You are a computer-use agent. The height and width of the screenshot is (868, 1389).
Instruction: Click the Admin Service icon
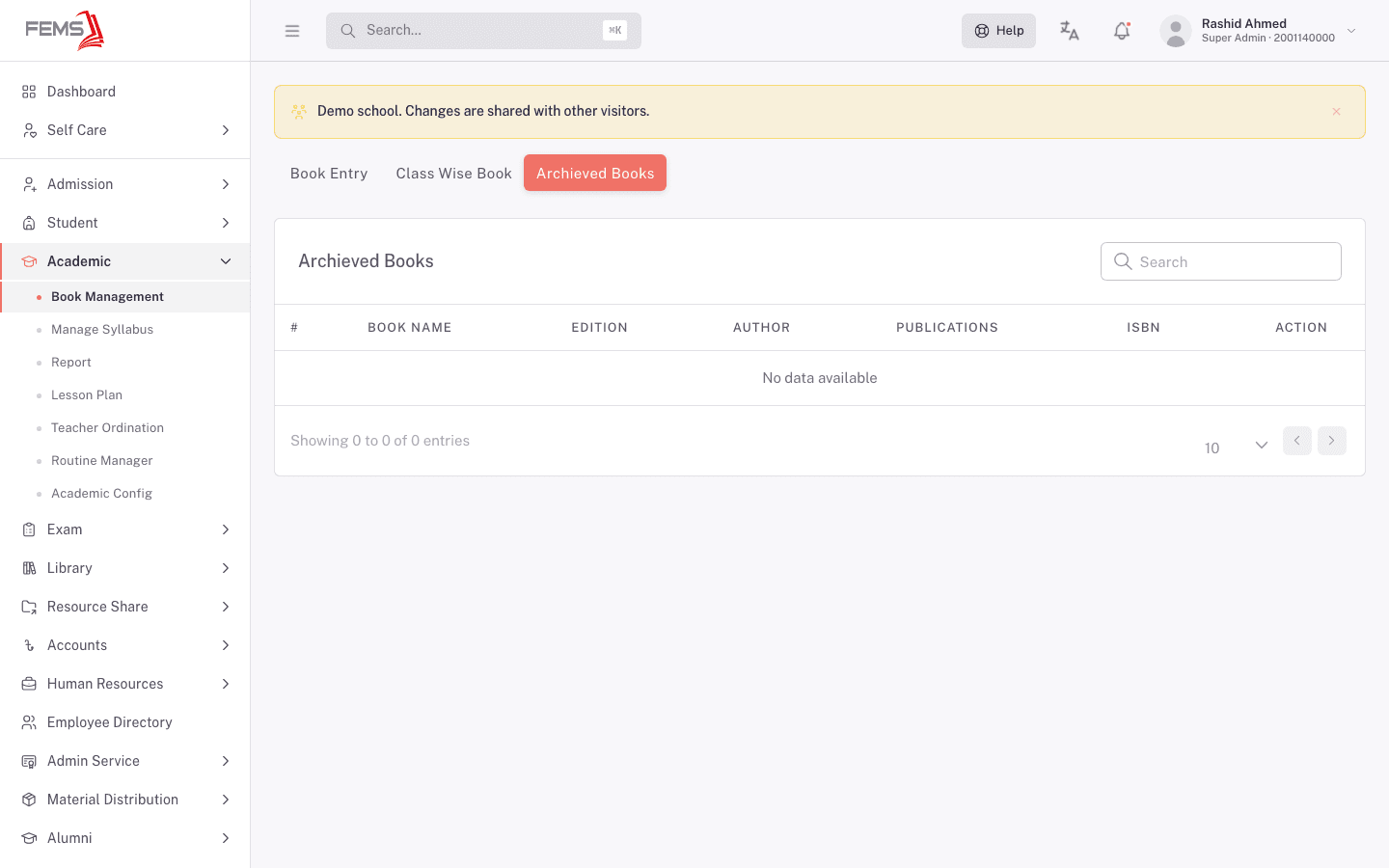pos(29,761)
